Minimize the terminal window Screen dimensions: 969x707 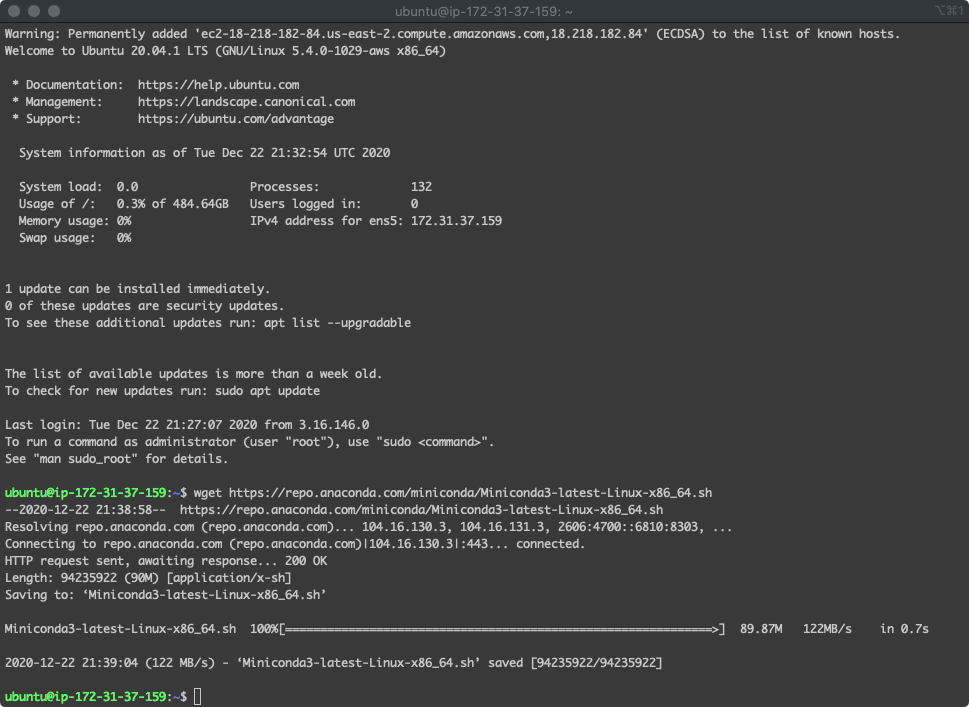(34, 11)
